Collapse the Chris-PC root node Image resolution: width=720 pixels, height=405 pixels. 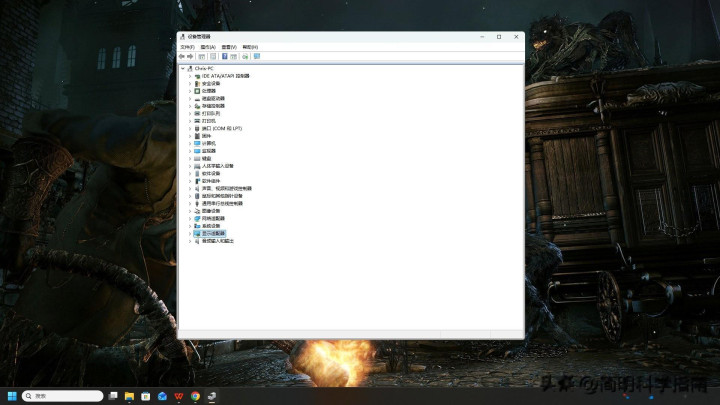[x=182, y=68]
